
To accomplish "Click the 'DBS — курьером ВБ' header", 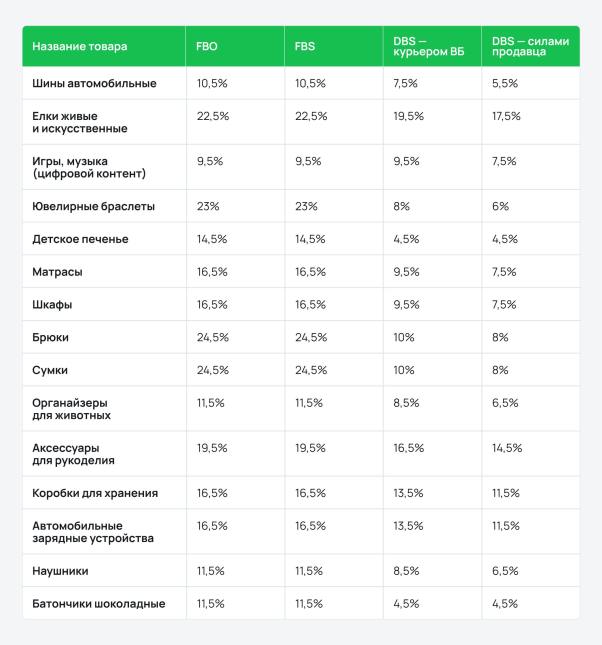I will pos(428,46).
